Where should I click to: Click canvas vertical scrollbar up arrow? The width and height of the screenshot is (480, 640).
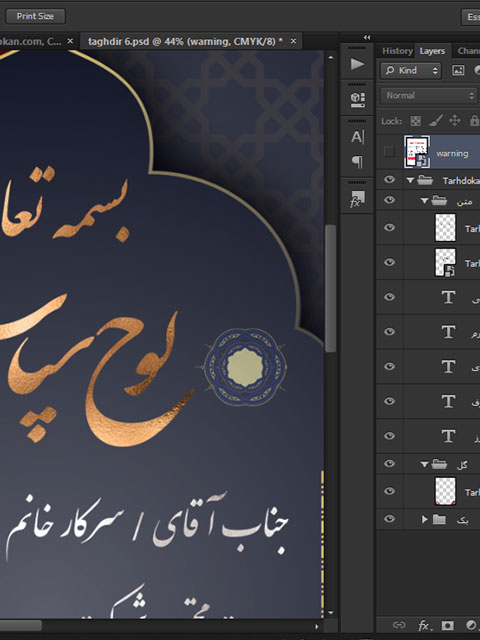[331, 58]
